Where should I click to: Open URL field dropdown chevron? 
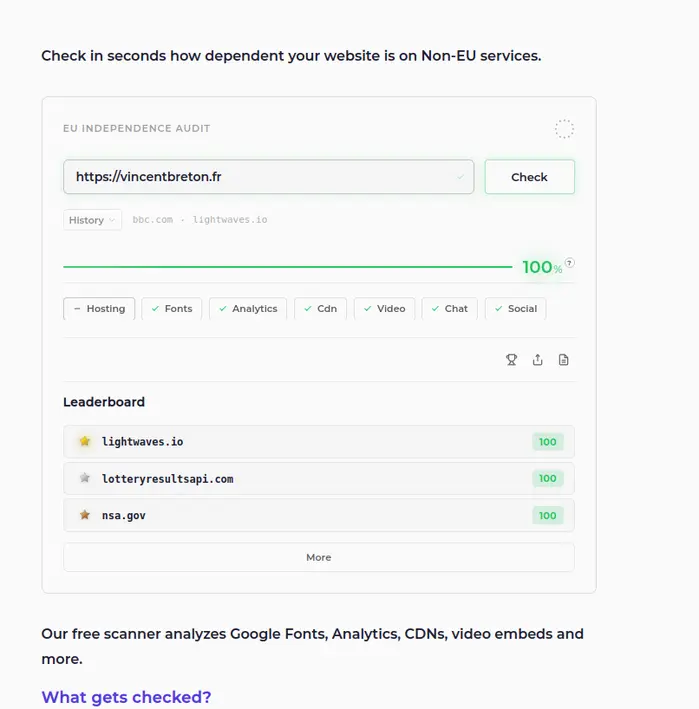coord(460,177)
